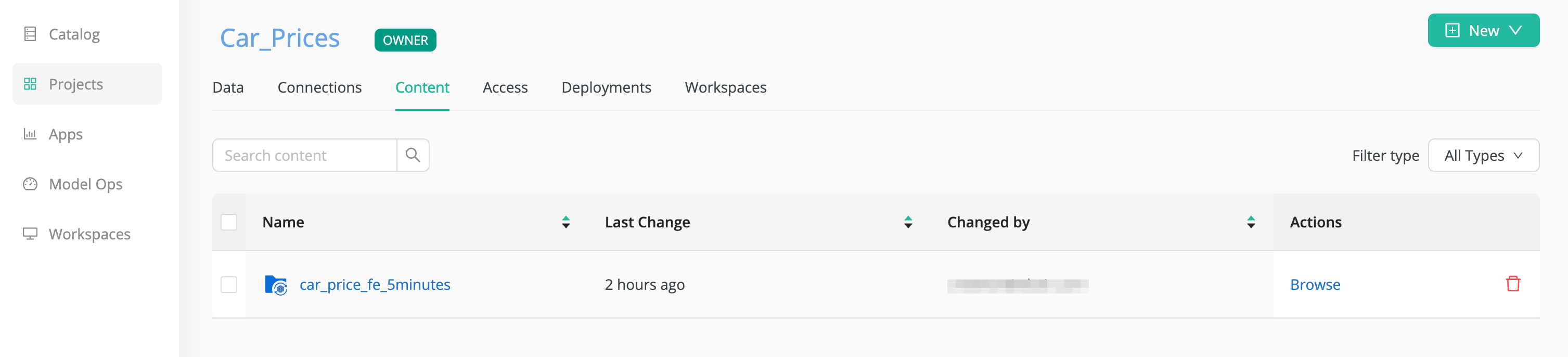Delete car_price_fe_5minutes with trash icon
Image resolution: width=1568 pixels, height=357 pixels.
pos(1513,284)
